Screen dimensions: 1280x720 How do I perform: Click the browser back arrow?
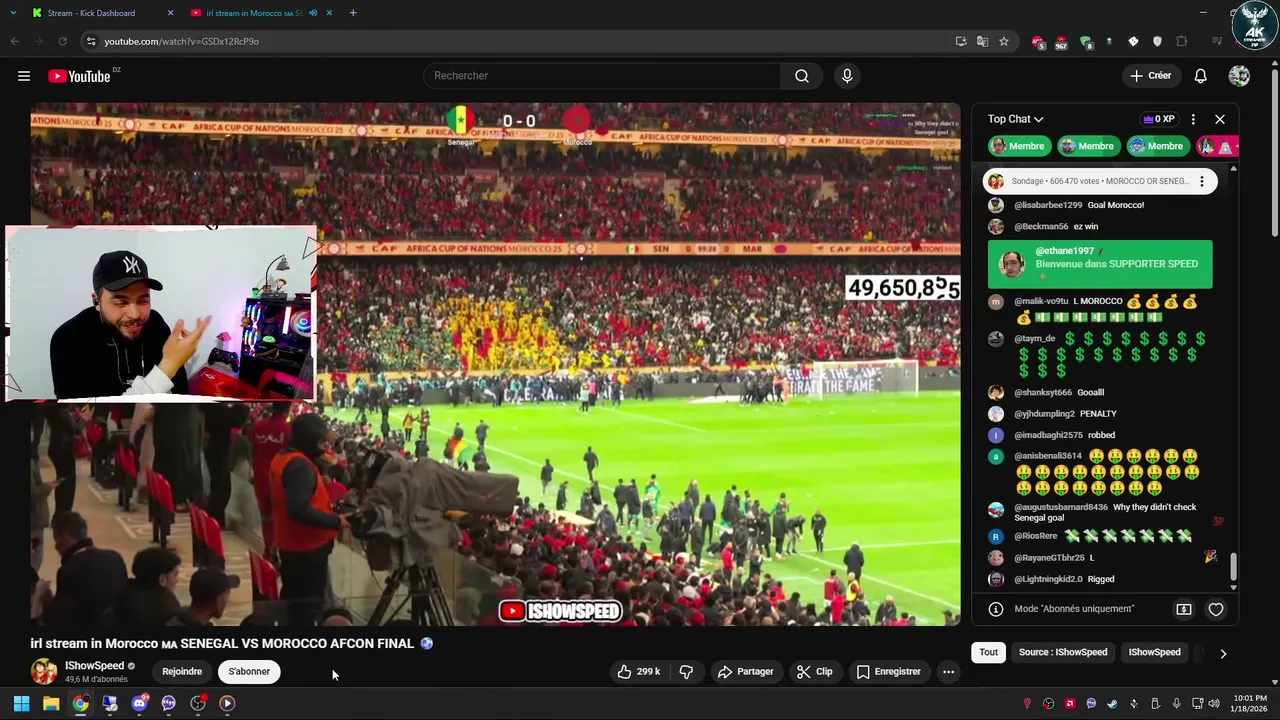(x=14, y=41)
